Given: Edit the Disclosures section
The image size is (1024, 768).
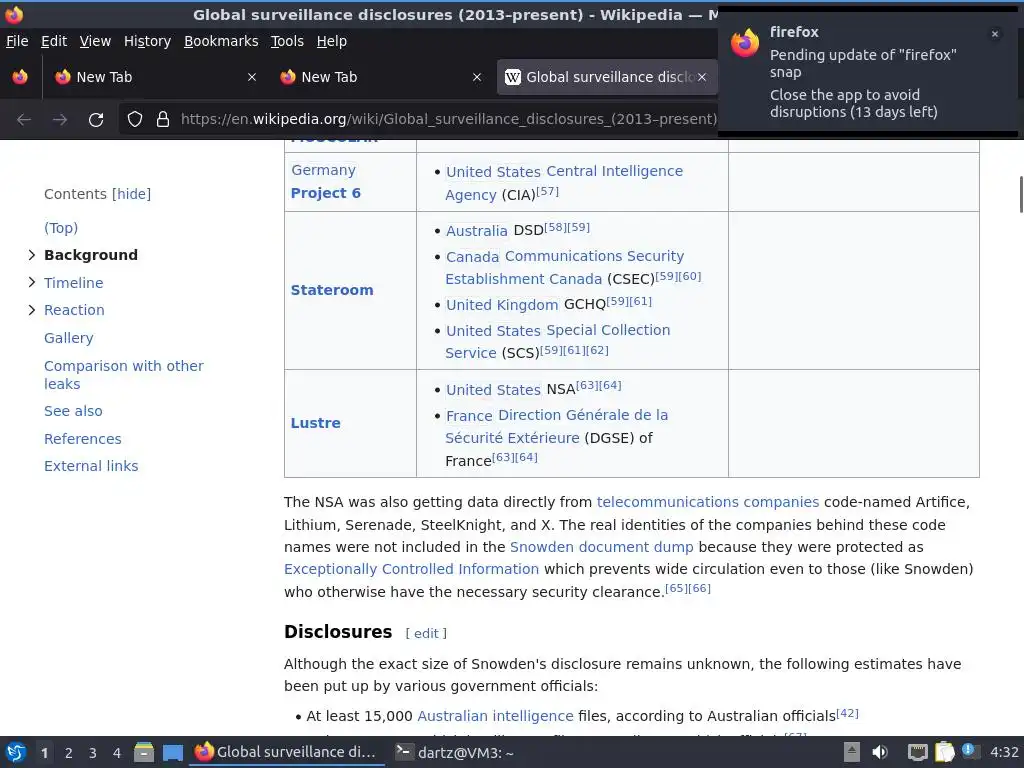Looking at the screenshot, I should (426, 633).
